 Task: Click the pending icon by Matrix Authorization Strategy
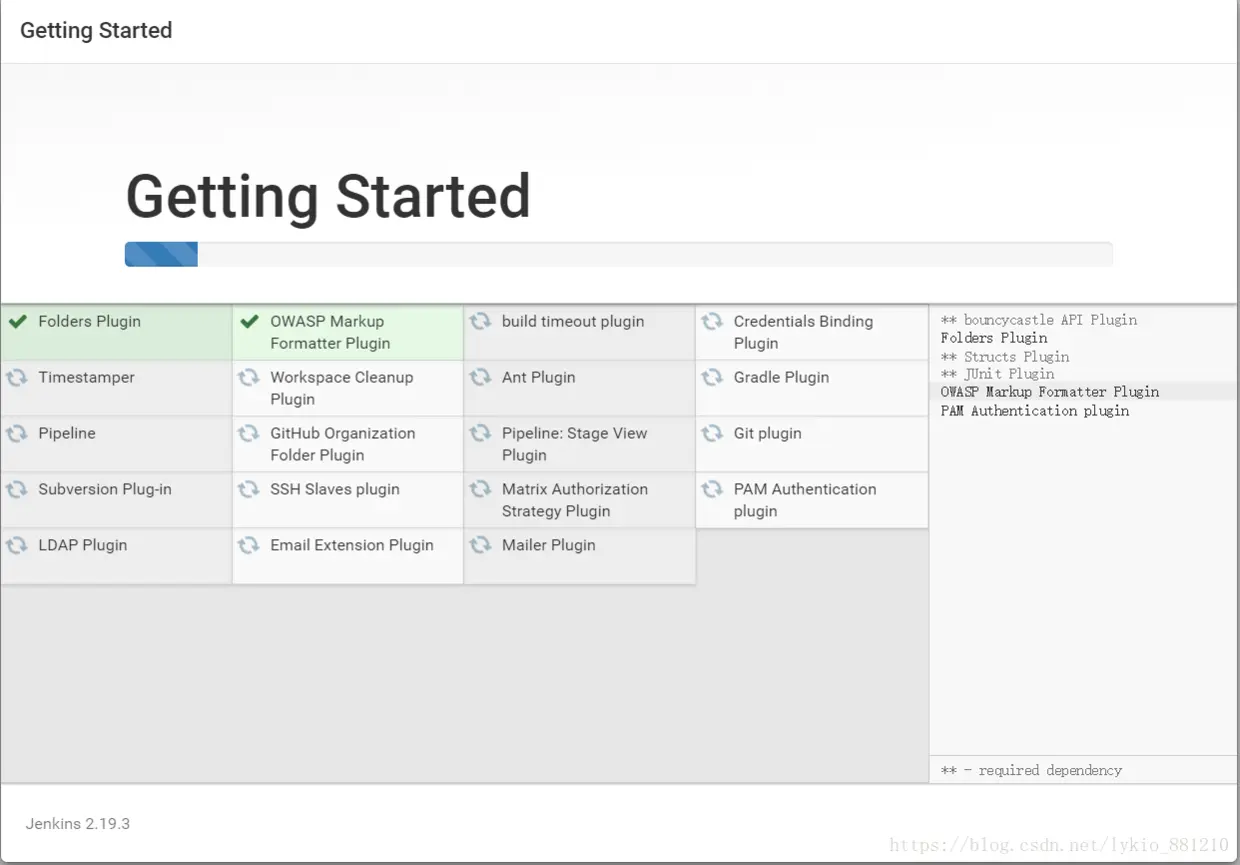tap(481, 489)
